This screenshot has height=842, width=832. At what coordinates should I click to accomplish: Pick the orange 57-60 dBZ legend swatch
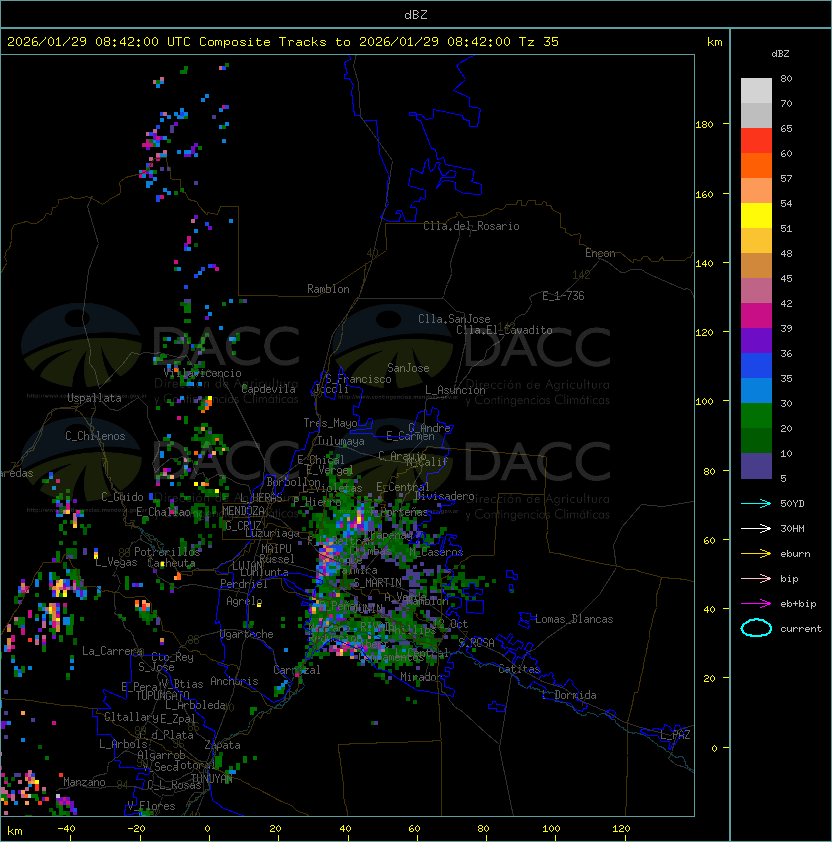tap(756, 166)
